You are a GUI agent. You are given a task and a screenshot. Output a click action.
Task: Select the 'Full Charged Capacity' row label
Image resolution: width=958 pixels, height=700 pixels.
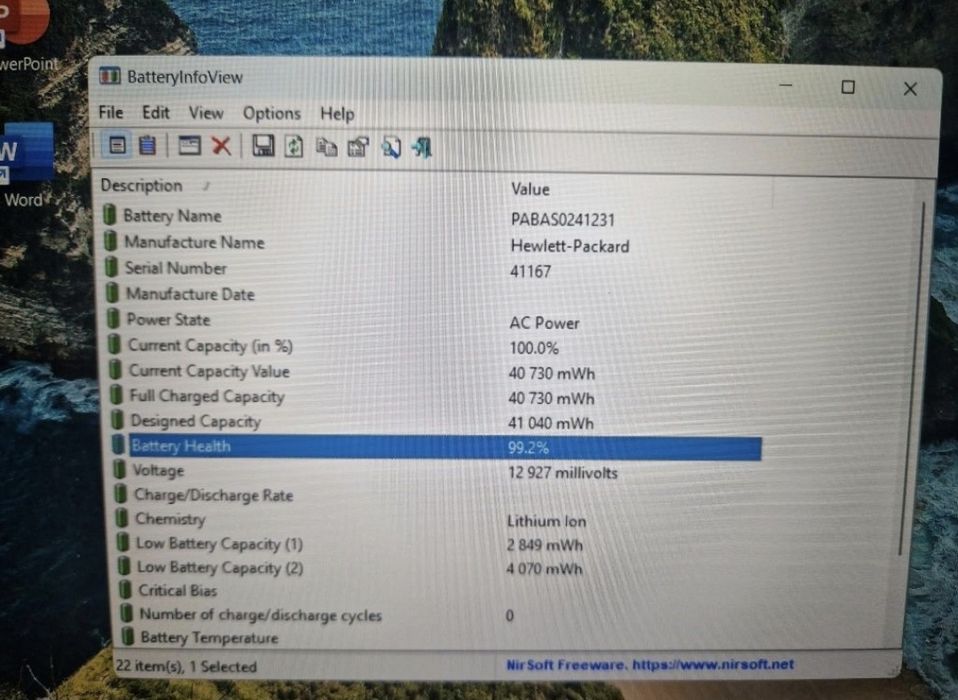(x=207, y=396)
